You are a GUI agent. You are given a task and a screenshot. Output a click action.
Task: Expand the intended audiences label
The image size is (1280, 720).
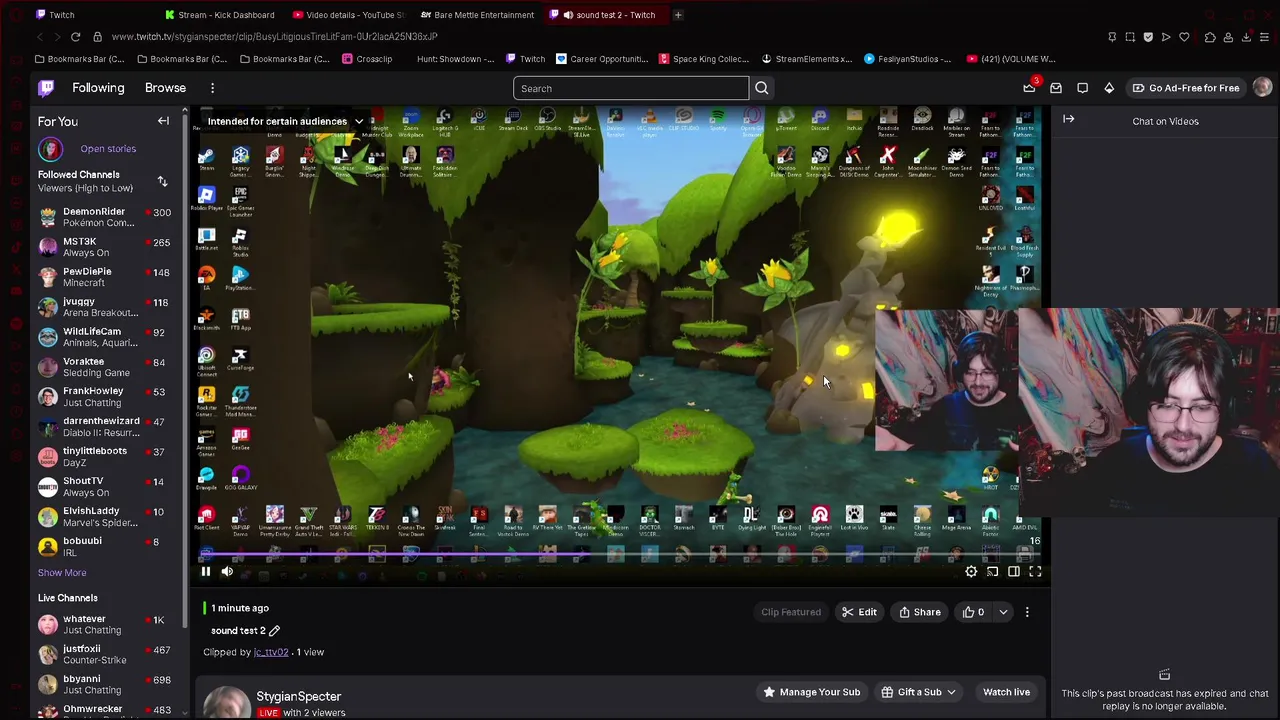(284, 121)
